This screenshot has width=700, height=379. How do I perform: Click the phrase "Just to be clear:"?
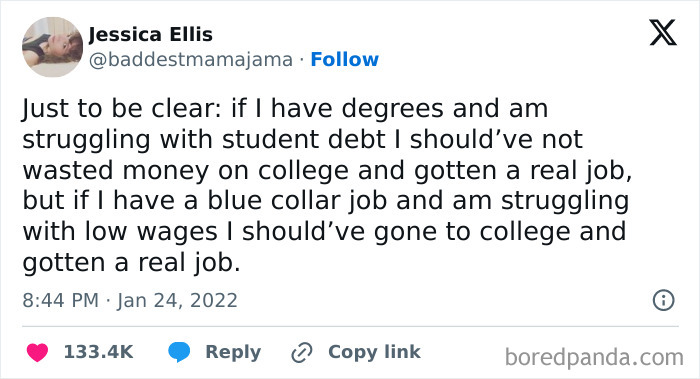pos(121,108)
